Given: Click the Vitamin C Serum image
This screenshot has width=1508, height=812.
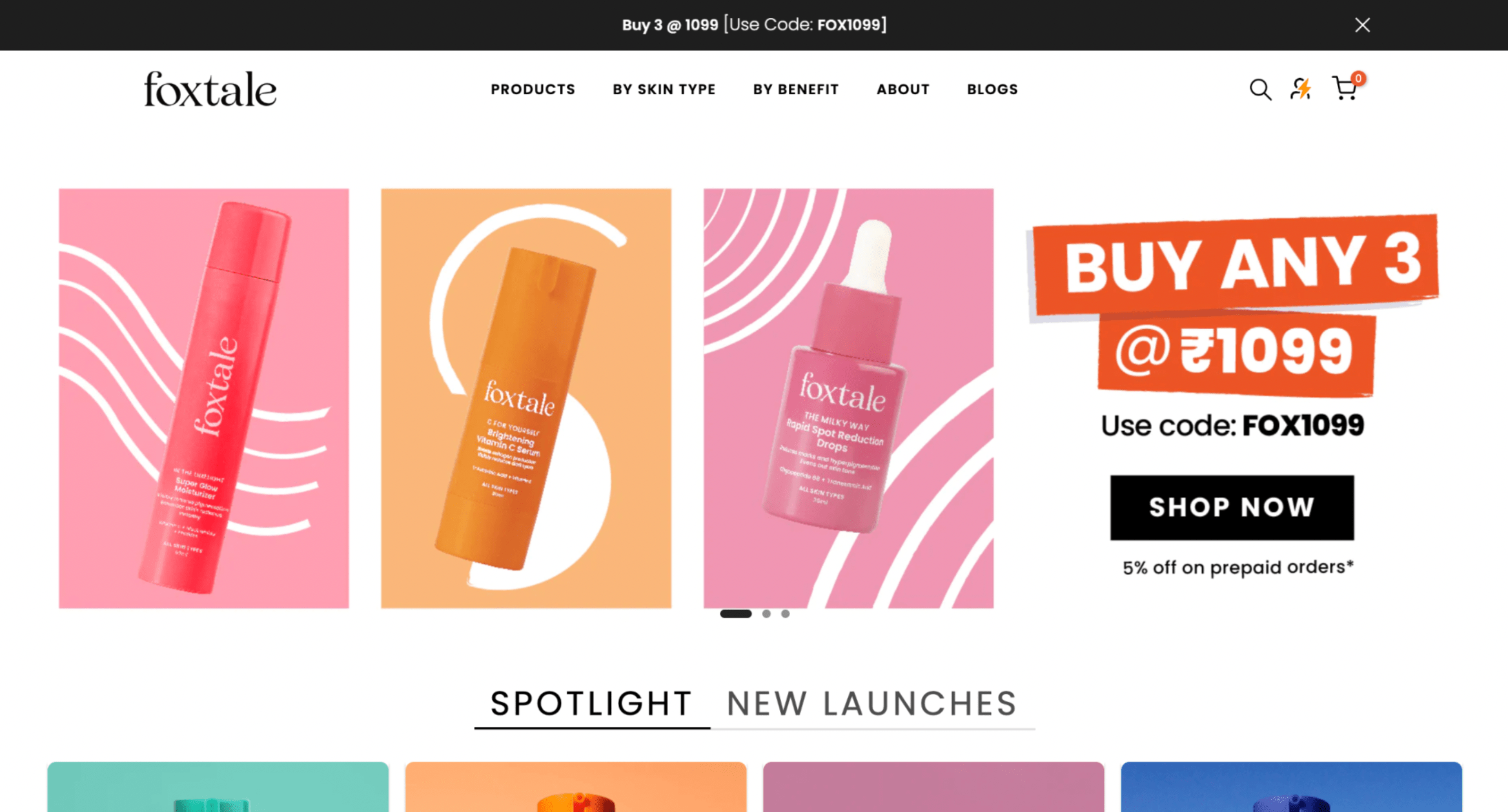Looking at the screenshot, I should coord(526,398).
